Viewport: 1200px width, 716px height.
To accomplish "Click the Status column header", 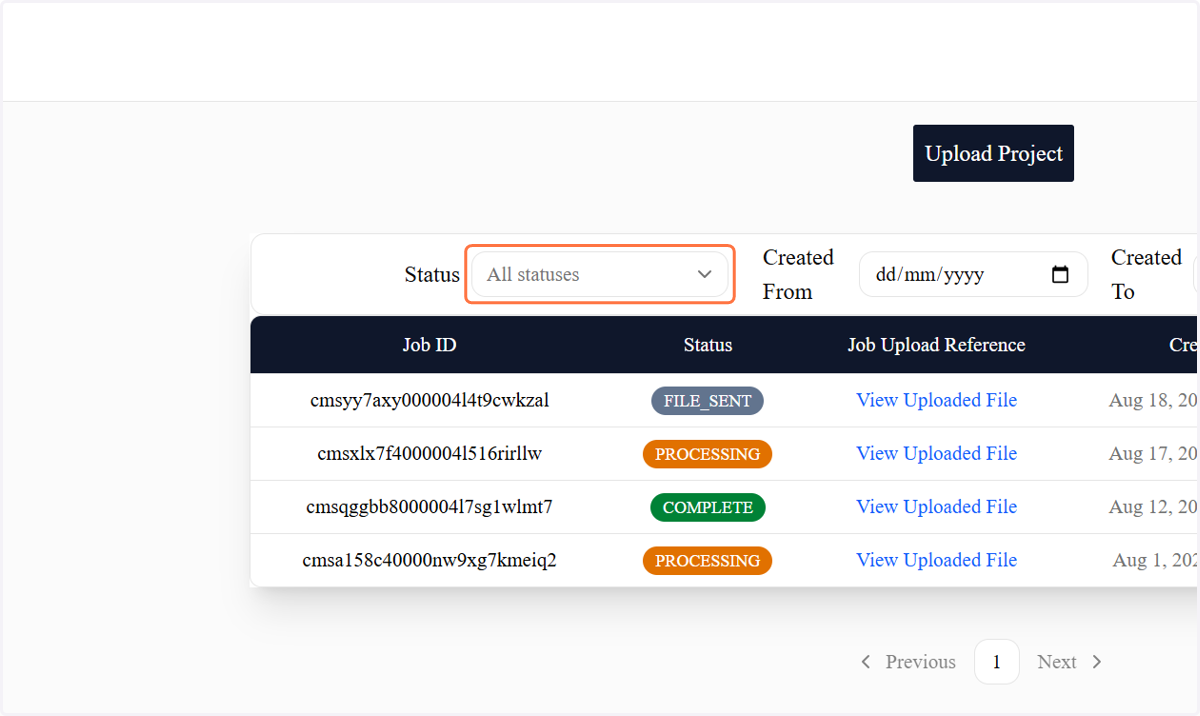I will coord(708,345).
